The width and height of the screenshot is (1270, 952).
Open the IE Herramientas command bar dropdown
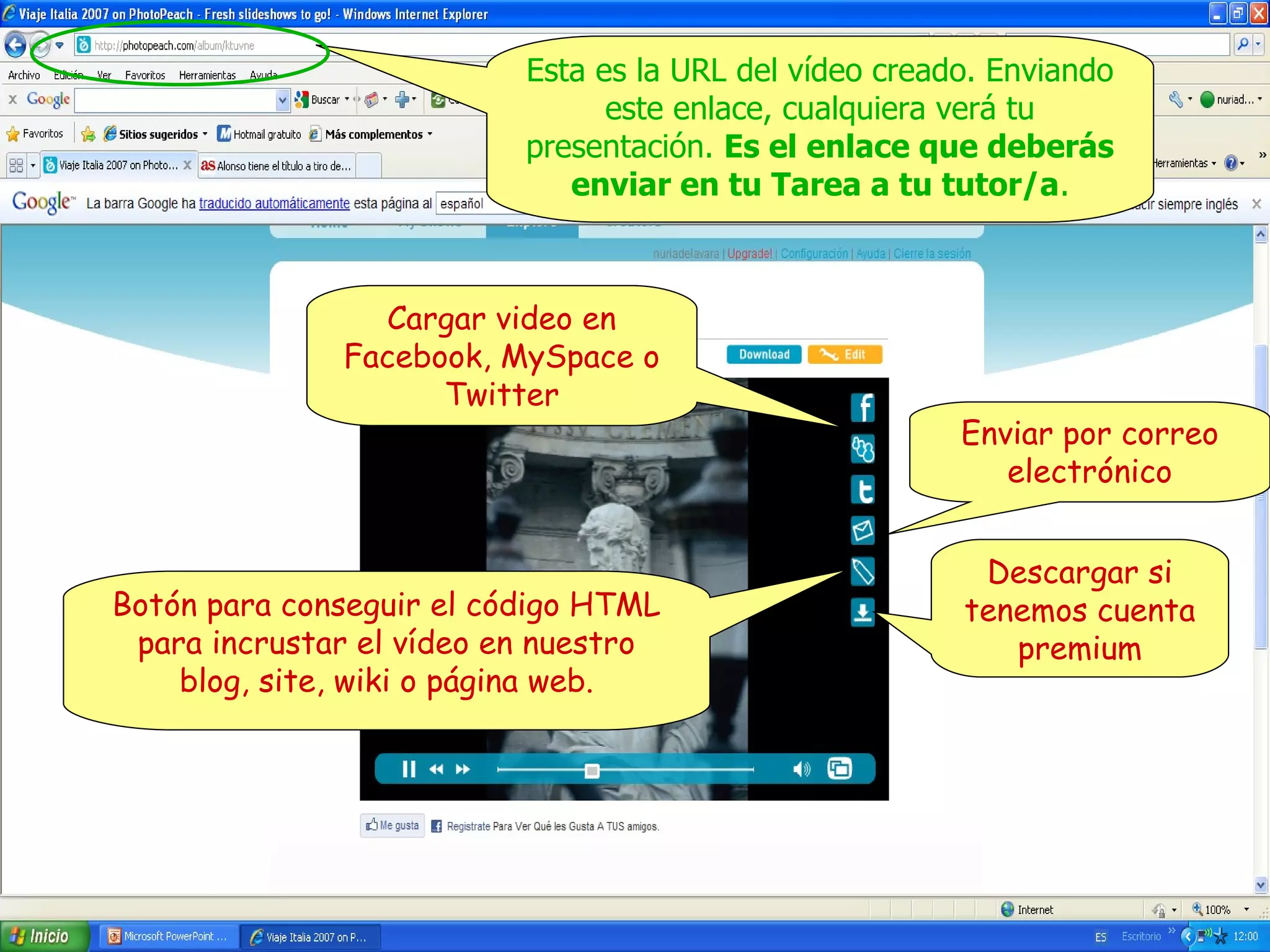1184,164
